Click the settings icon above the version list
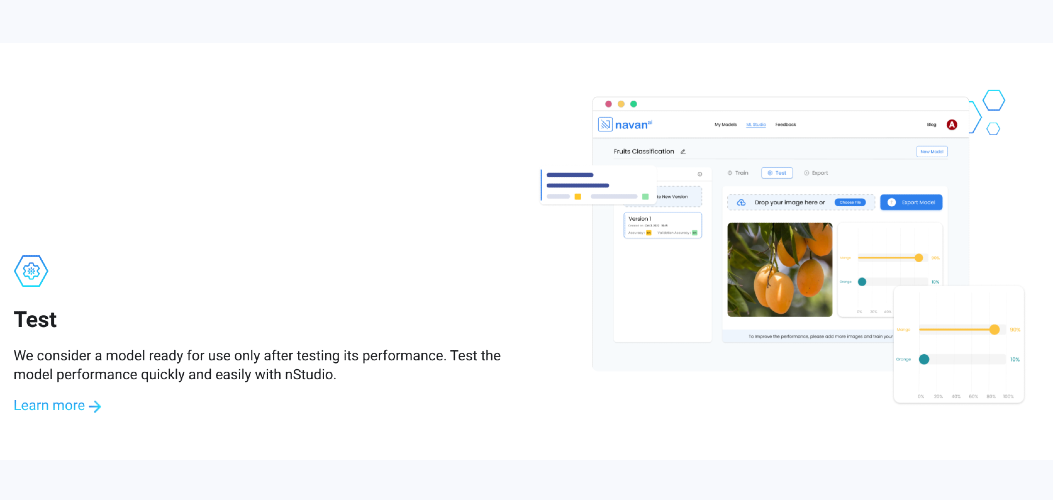The height and width of the screenshot is (500, 1053). click(699, 174)
